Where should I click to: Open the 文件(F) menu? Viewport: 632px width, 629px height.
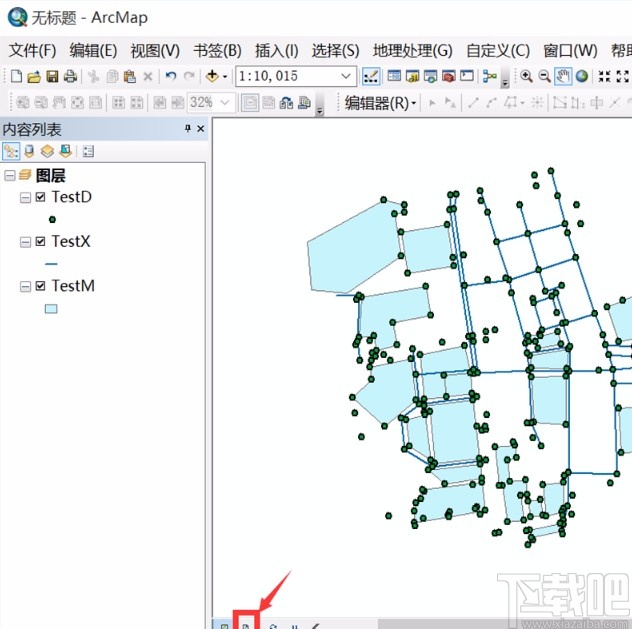(x=32, y=51)
